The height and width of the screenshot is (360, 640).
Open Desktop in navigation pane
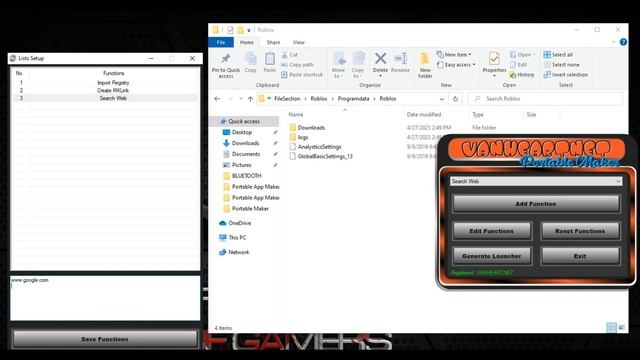[x=242, y=132]
